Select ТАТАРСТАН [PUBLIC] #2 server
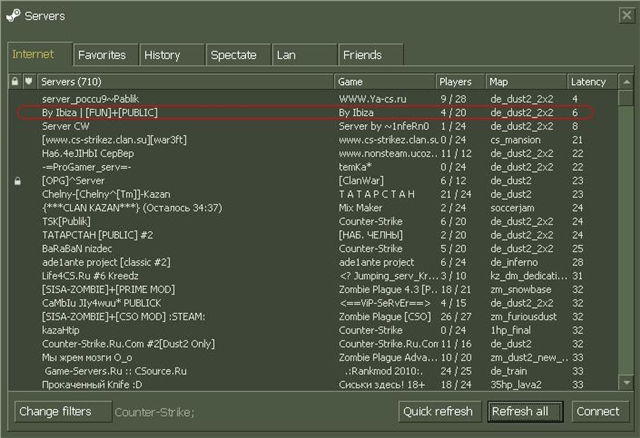The image size is (640, 438). click(x=312, y=235)
